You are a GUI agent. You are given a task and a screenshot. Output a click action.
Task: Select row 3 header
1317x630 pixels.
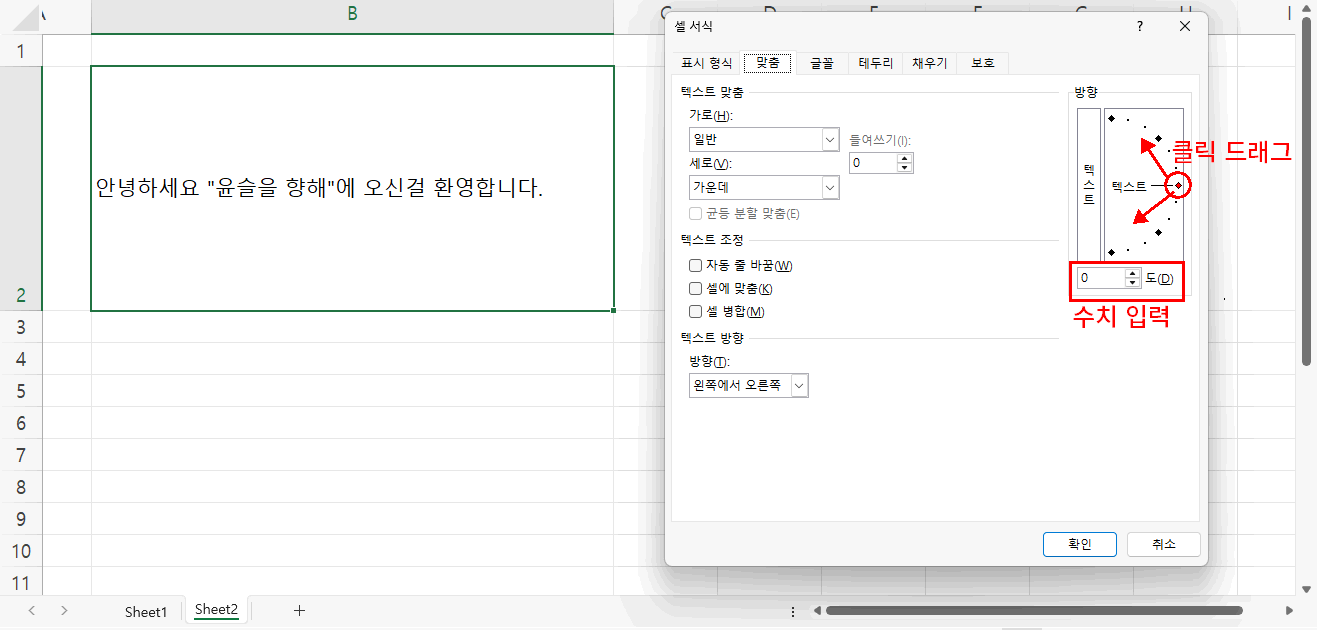[22, 327]
